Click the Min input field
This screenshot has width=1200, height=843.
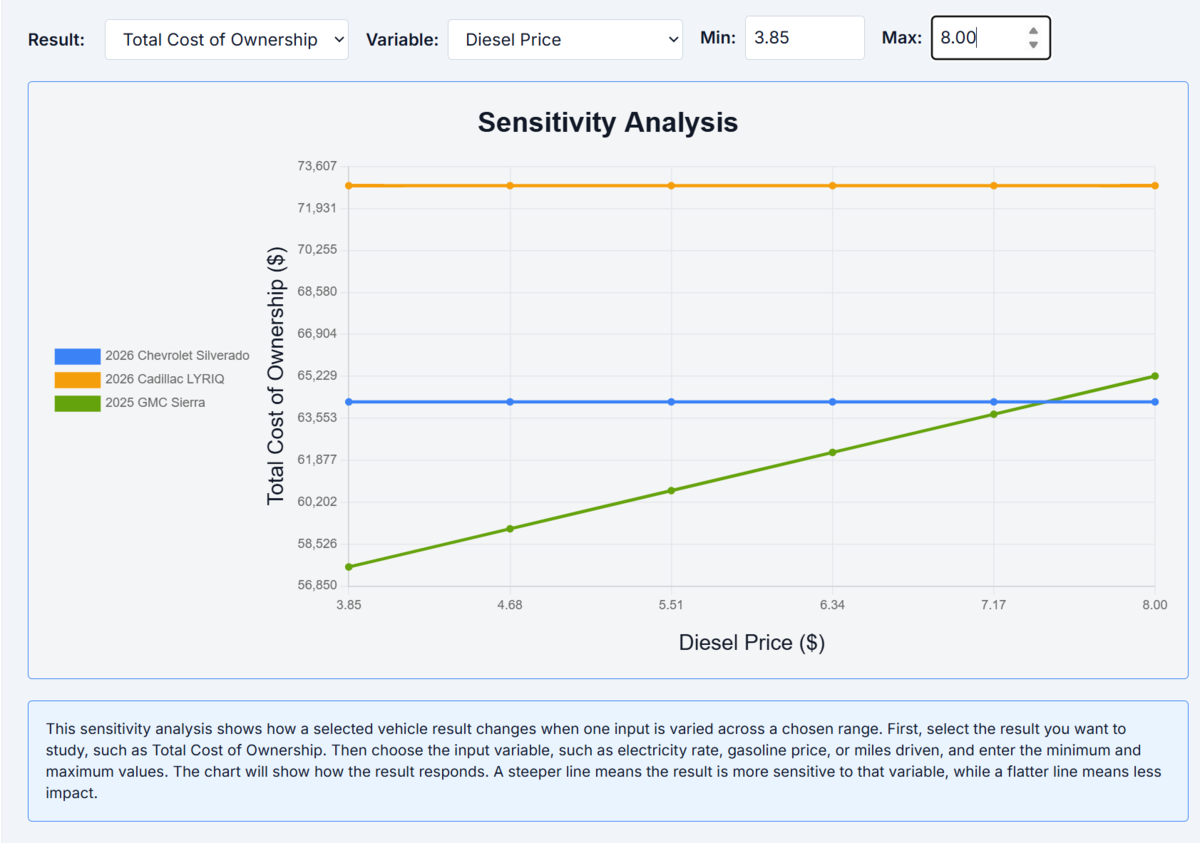(805, 38)
